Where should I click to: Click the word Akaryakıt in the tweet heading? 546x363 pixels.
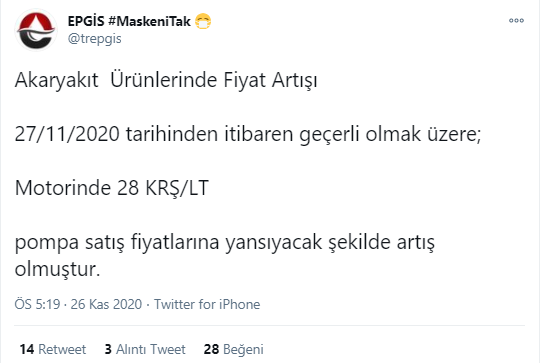click(x=57, y=80)
